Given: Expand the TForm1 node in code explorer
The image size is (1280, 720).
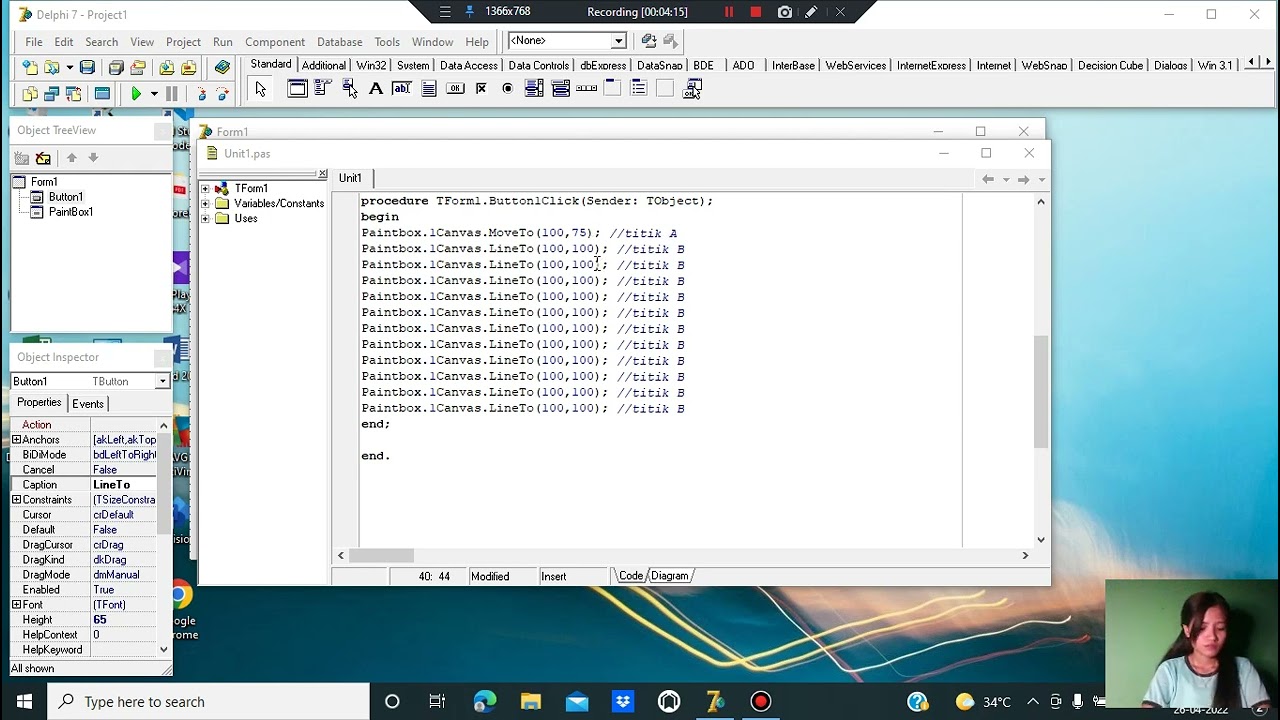Looking at the screenshot, I should coord(206,188).
